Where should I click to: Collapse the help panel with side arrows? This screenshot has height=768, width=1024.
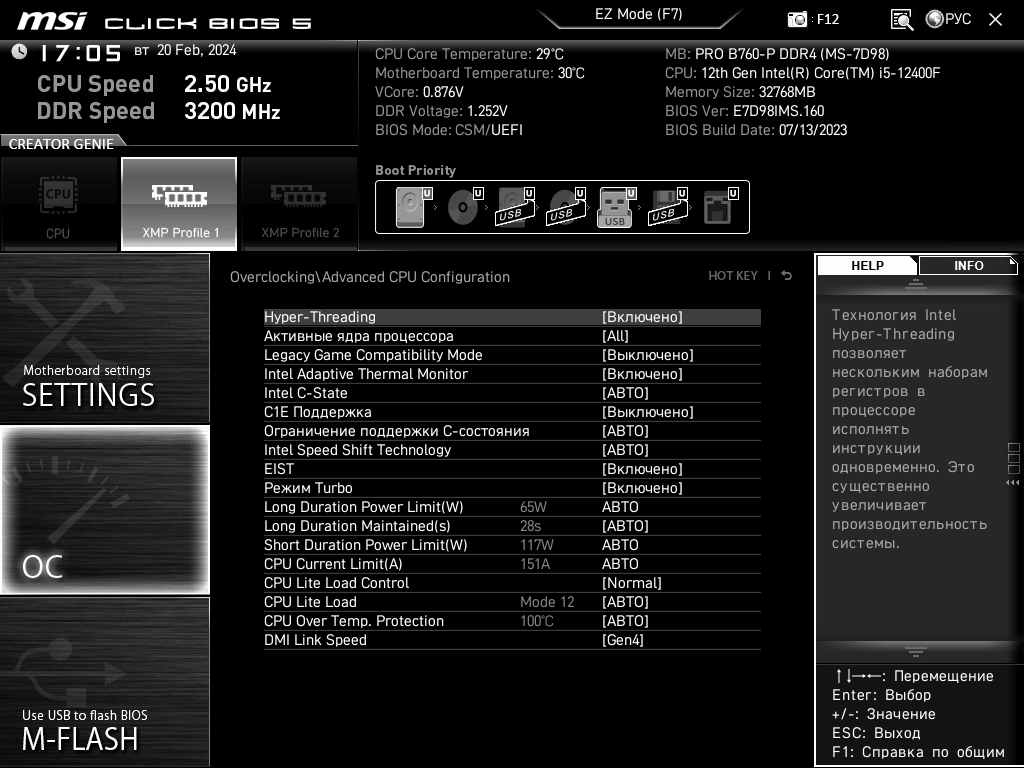click(1012, 483)
